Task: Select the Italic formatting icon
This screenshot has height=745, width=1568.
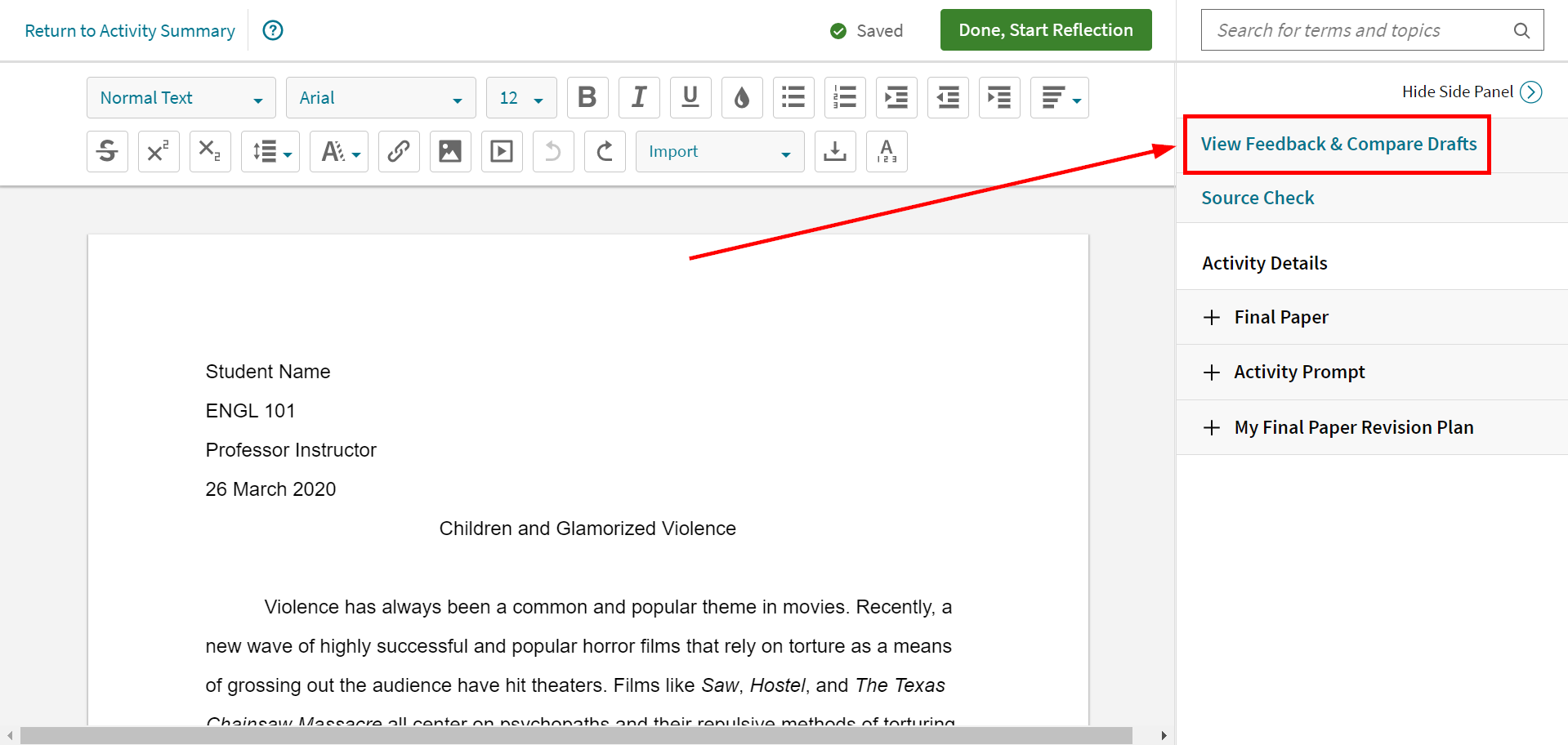Action: coord(639,97)
